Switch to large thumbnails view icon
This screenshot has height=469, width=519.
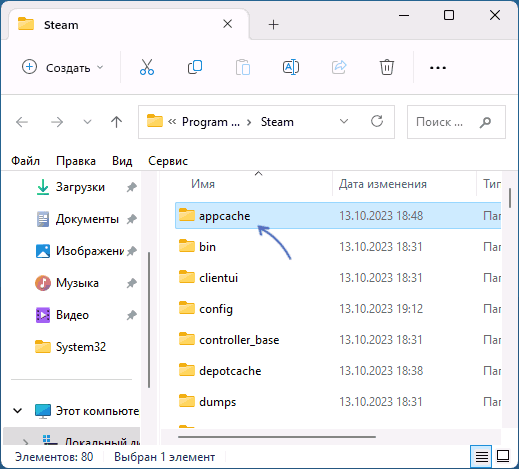click(x=503, y=456)
